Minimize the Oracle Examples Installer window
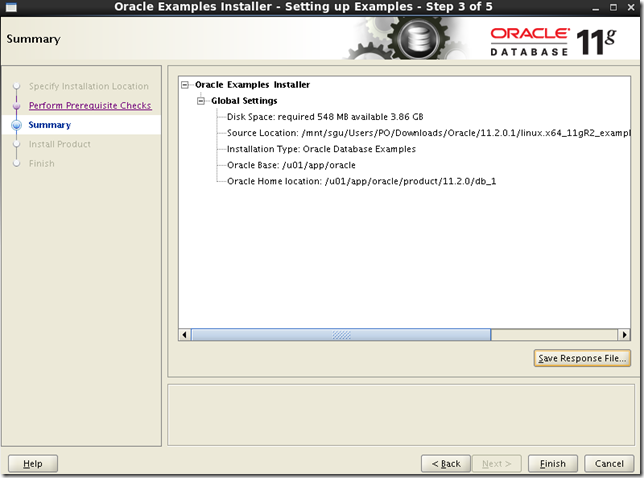The image size is (644, 478). coord(596,7)
